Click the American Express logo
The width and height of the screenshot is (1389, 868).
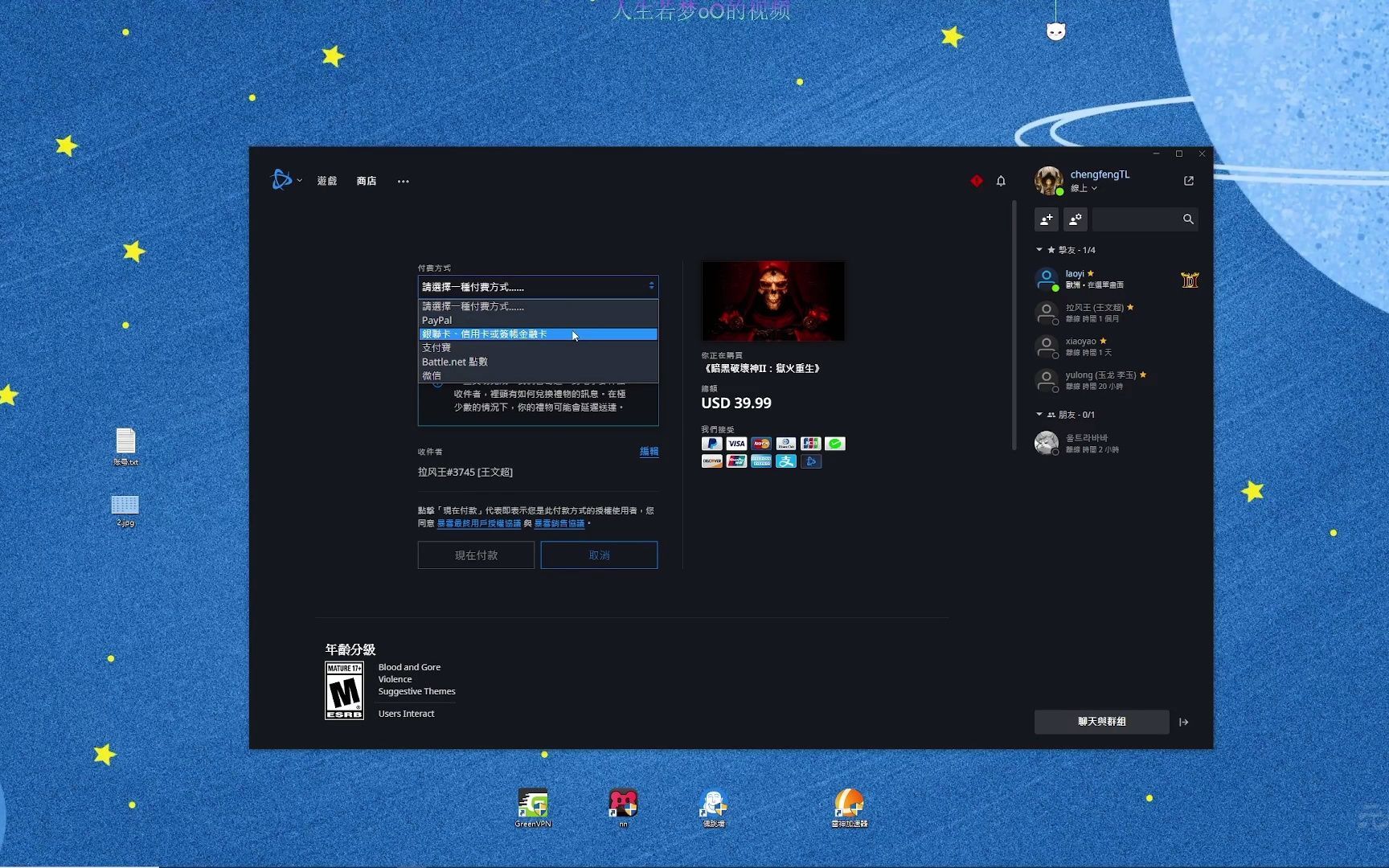click(761, 461)
